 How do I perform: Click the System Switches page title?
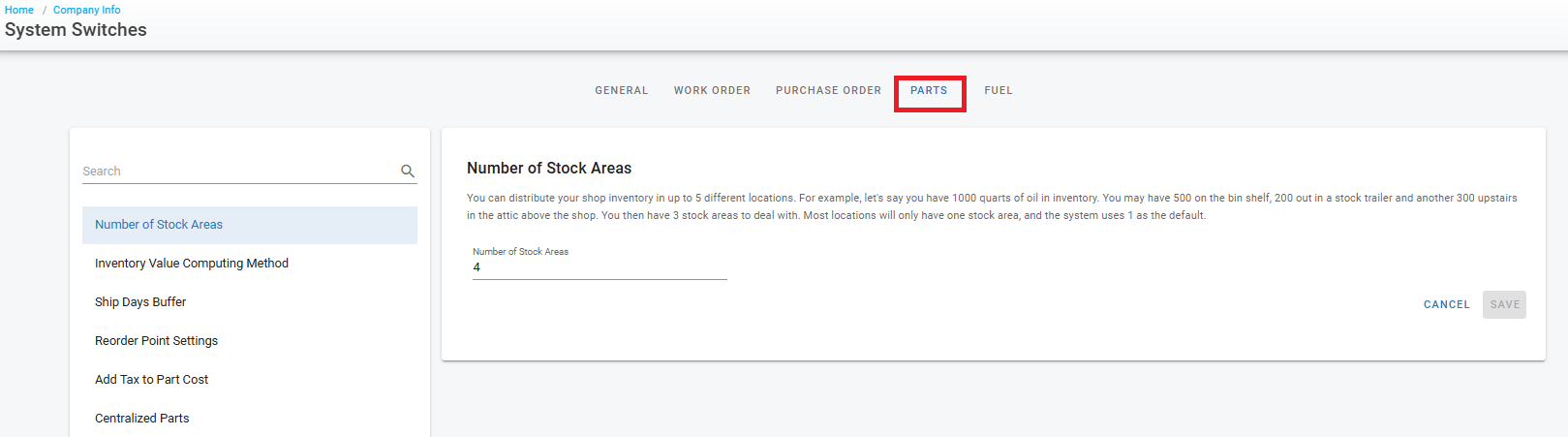76,30
